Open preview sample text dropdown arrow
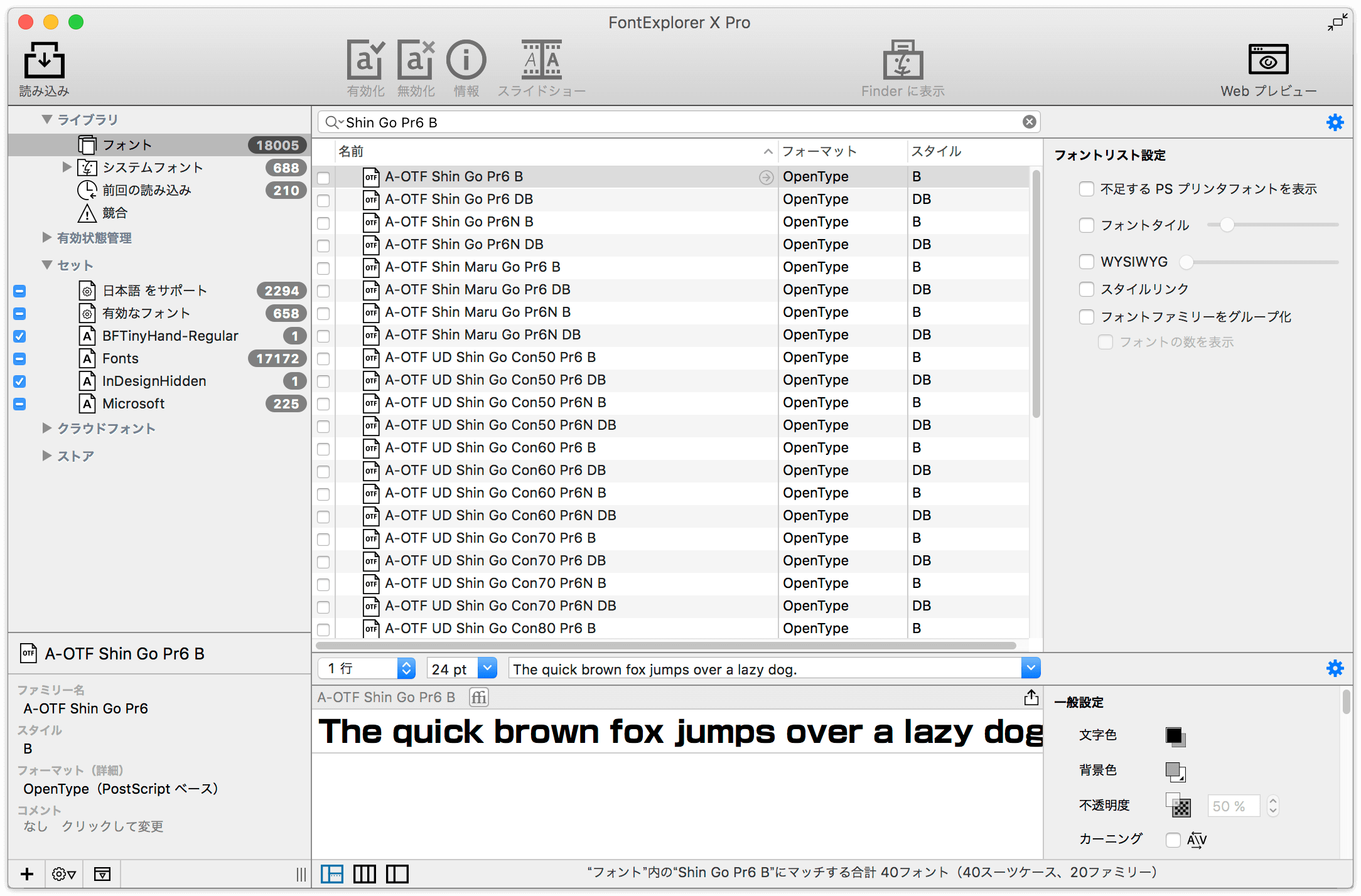The image size is (1361, 896). pos(1030,668)
